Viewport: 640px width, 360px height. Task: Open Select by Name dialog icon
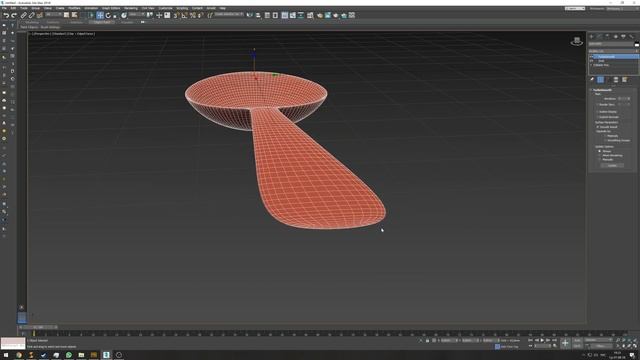(74, 15)
